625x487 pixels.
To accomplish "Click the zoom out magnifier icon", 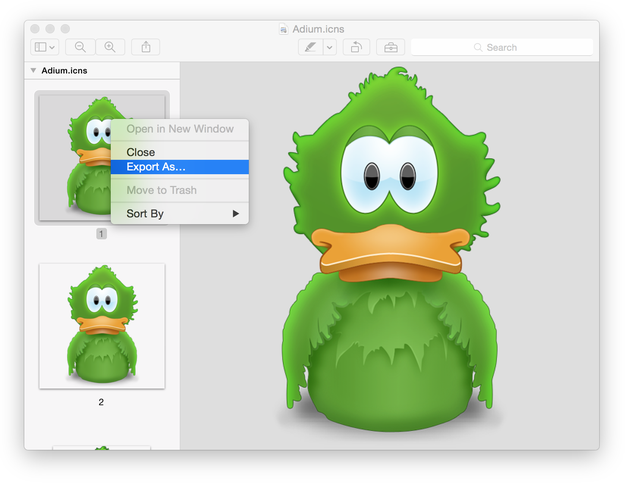I will coord(80,47).
